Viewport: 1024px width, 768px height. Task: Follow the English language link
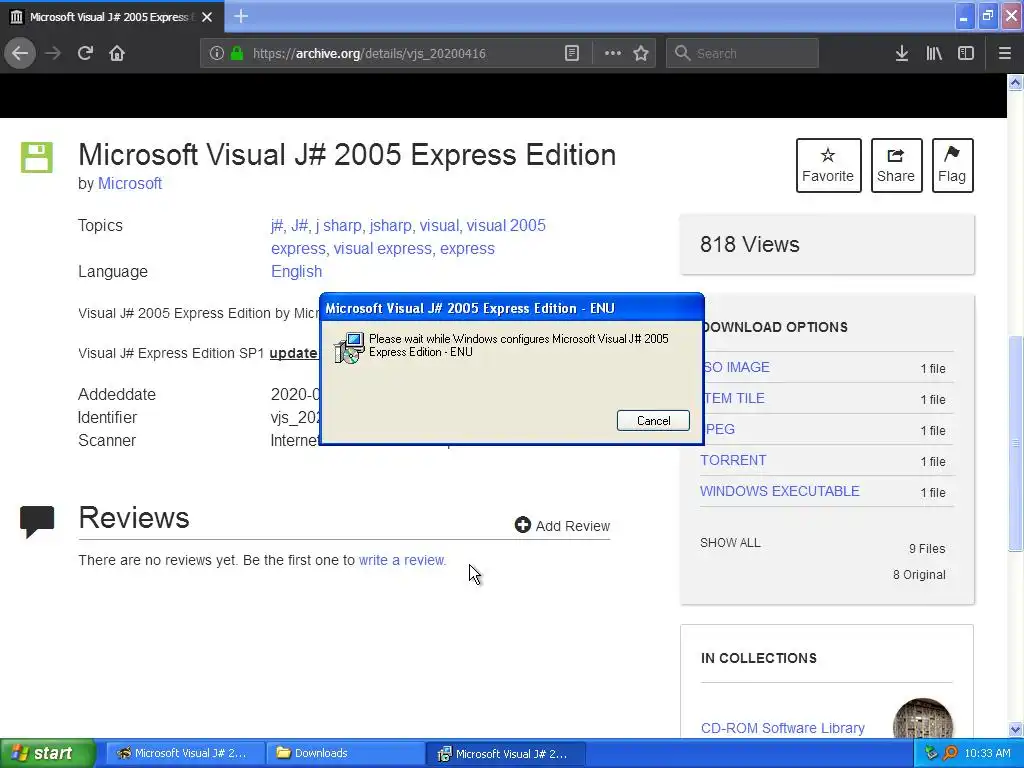pyautogui.click(x=296, y=272)
